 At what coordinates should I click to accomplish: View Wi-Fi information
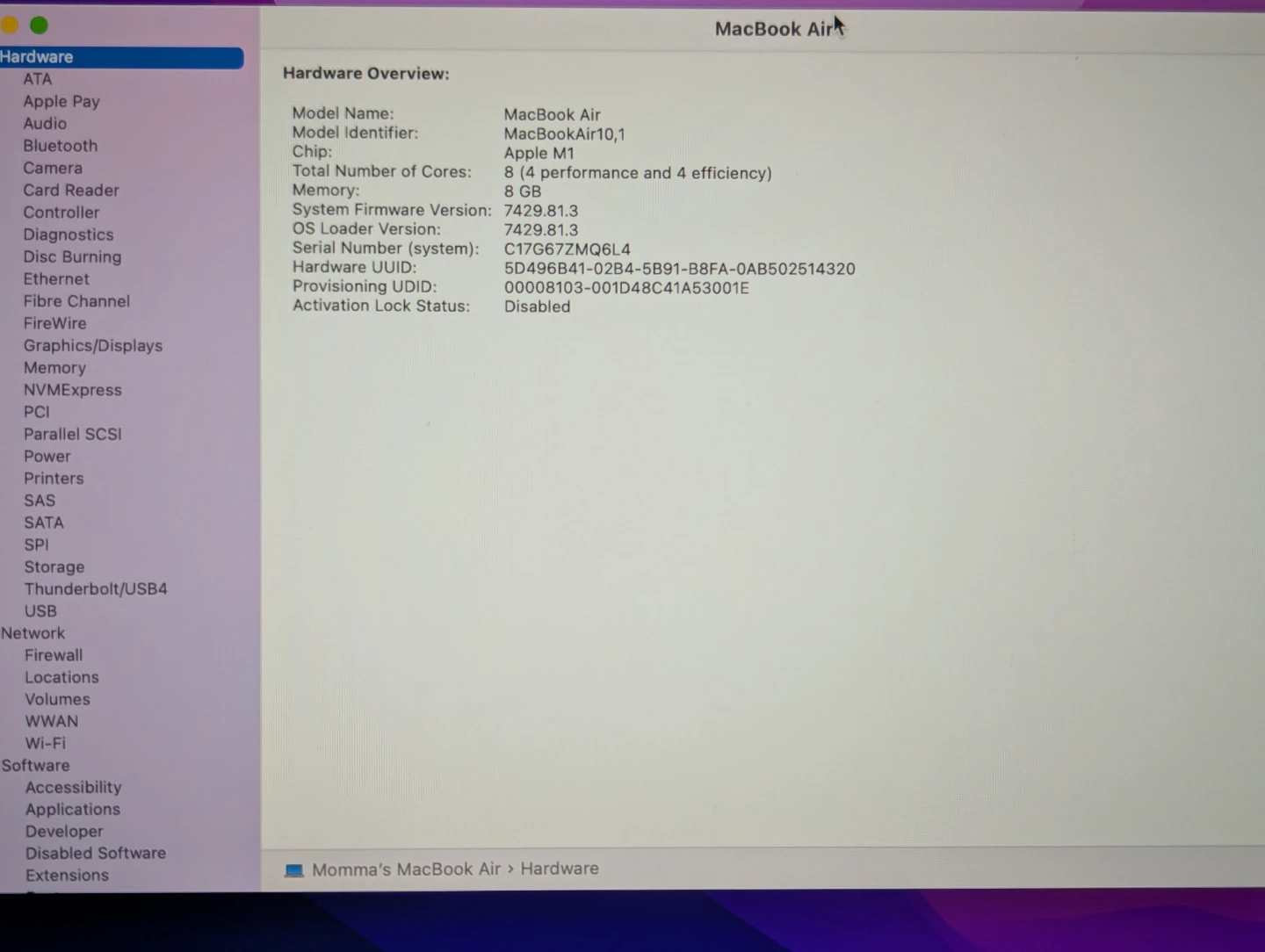coord(46,743)
